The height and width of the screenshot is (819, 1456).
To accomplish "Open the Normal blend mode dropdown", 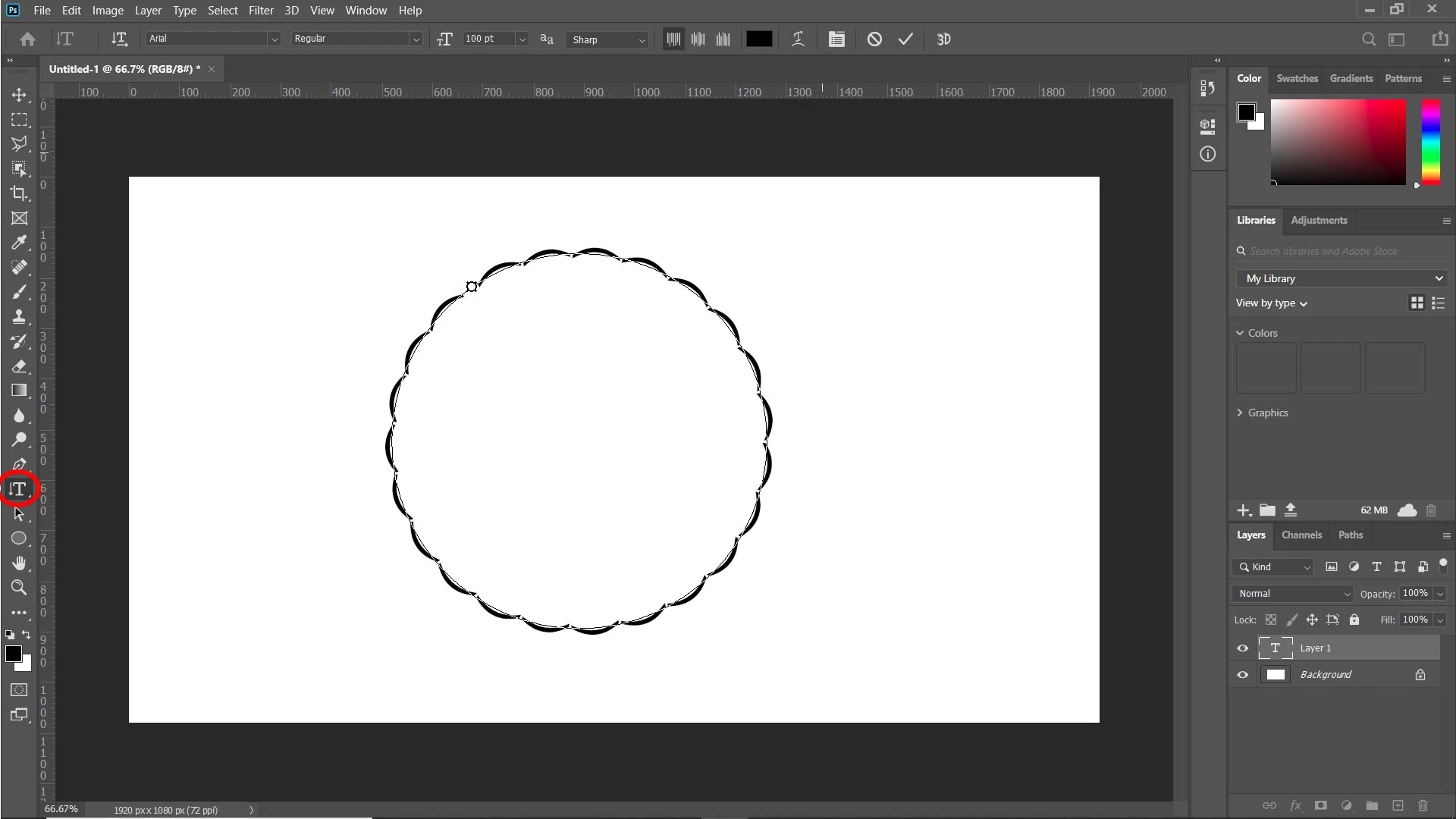I will point(1293,594).
